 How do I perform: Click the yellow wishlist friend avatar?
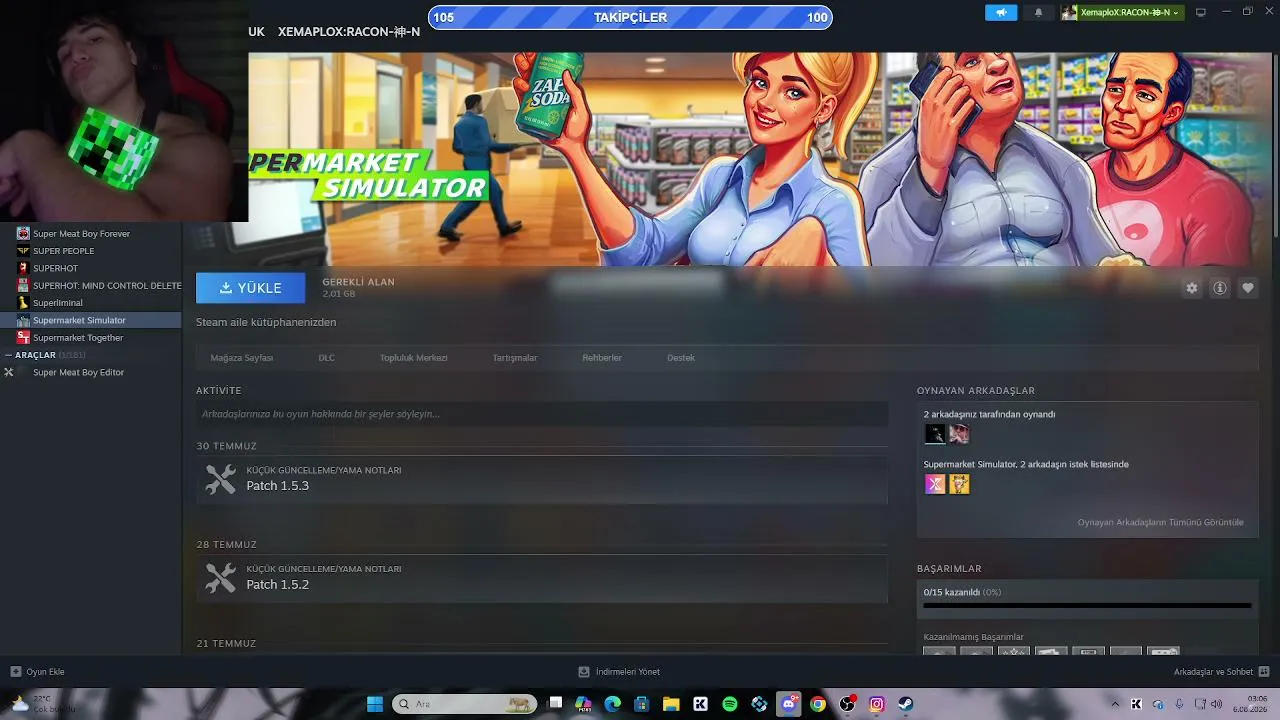click(x=959, y=484)
